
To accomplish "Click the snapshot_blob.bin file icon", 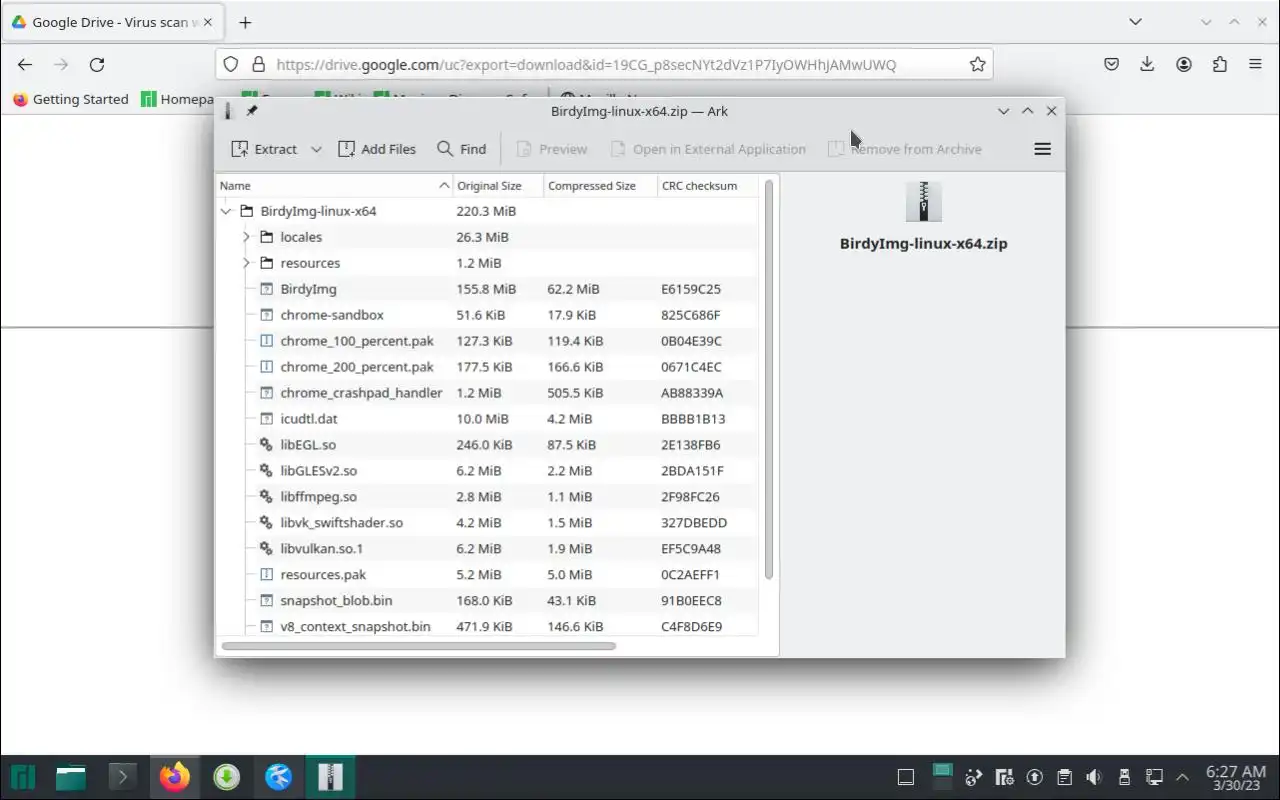I will click(266, 600).
